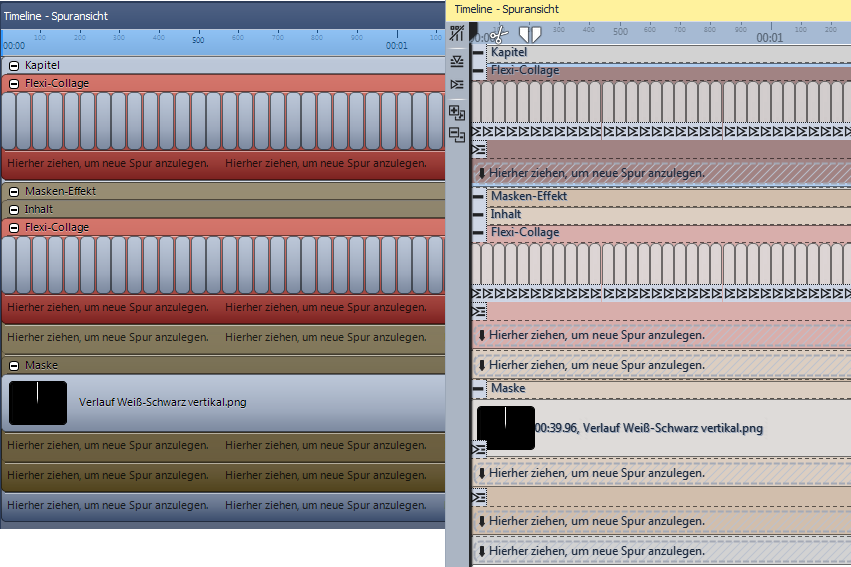
Task: Click the playhead marker on right timeline ruler
Action: (530, 35)
